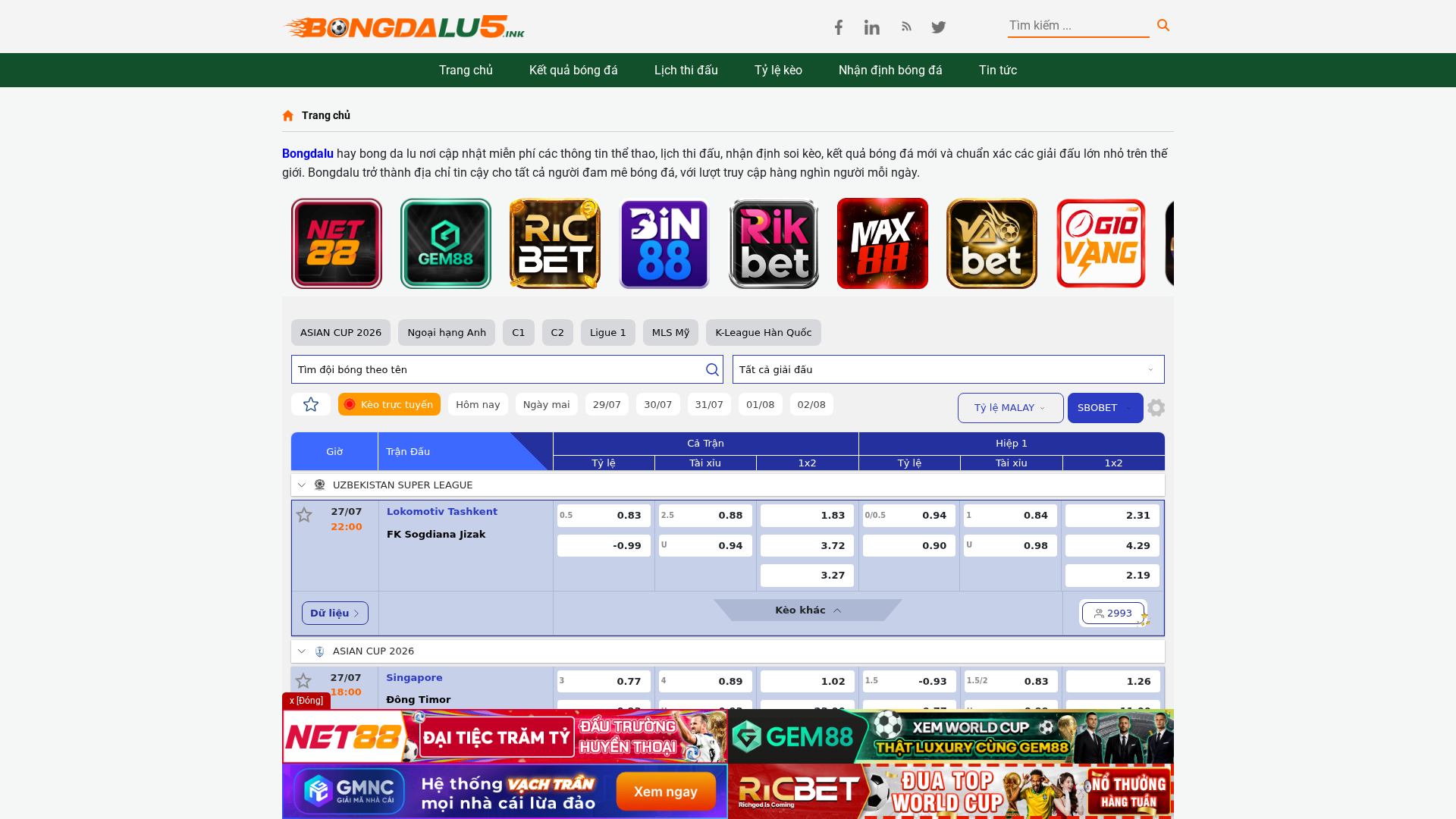Open the 2993 viewers count badge
This screenshot has height=819, width=1456.
pyautogui.click(x=1112, y=613)
